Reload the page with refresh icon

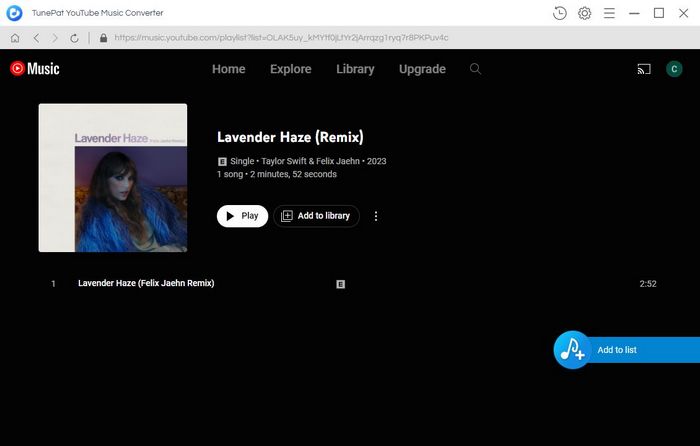pos(75,38)
